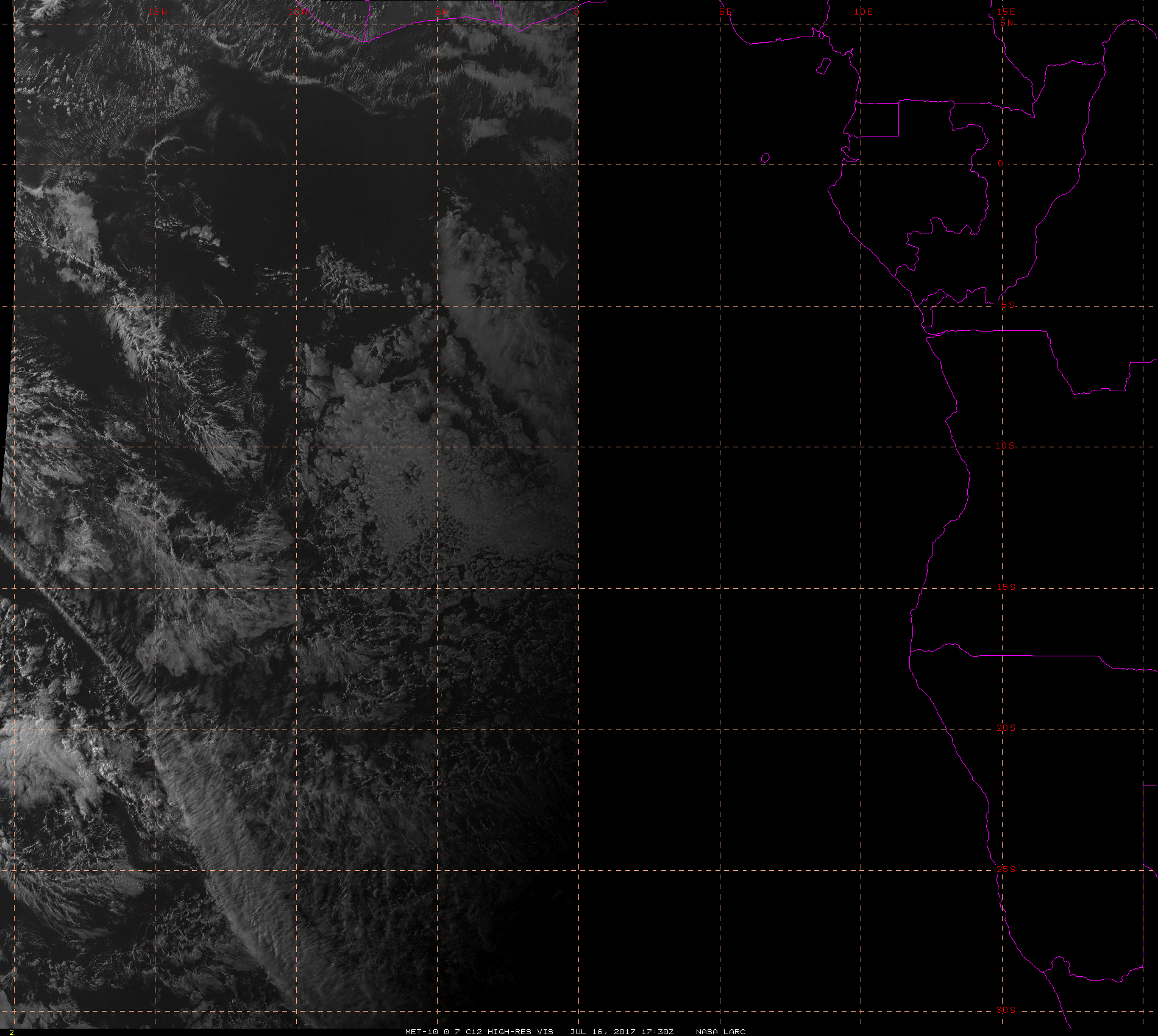Select the '10E' longitude label
This screenshot has width=1158, height=1036.
tap(864, 12)
